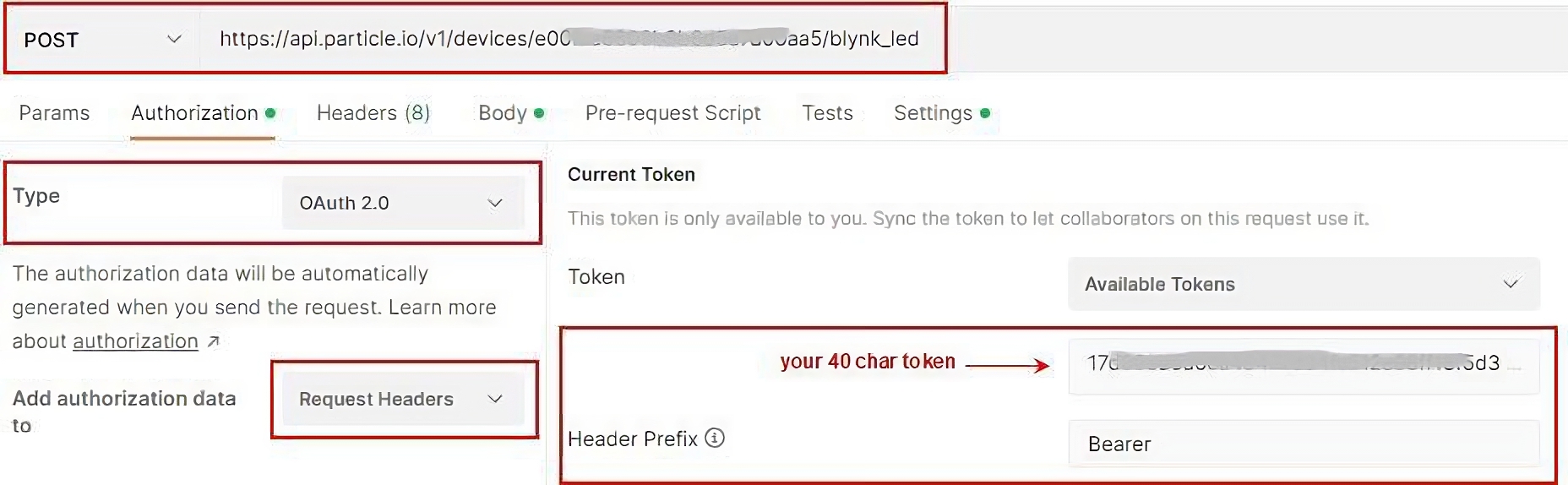Expand the Available Tokens dropdown
This screenshot has width=1568, height=485.
[1303, 285]
